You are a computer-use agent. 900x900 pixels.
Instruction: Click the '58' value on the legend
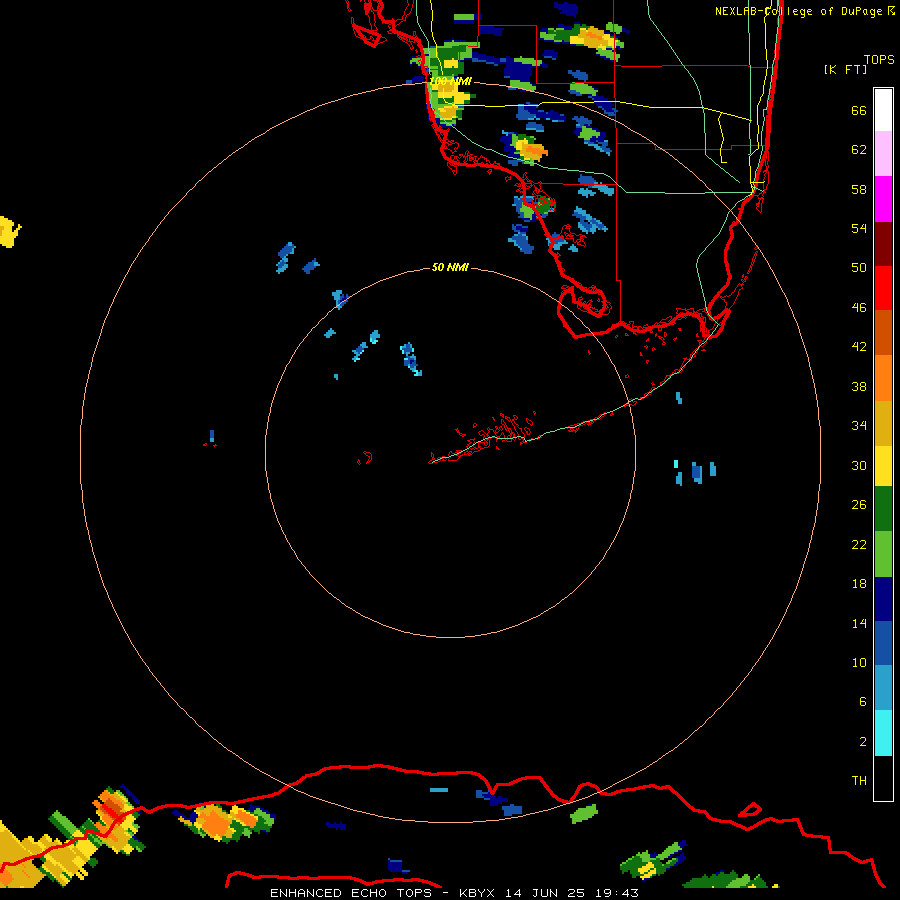[859, 189]
